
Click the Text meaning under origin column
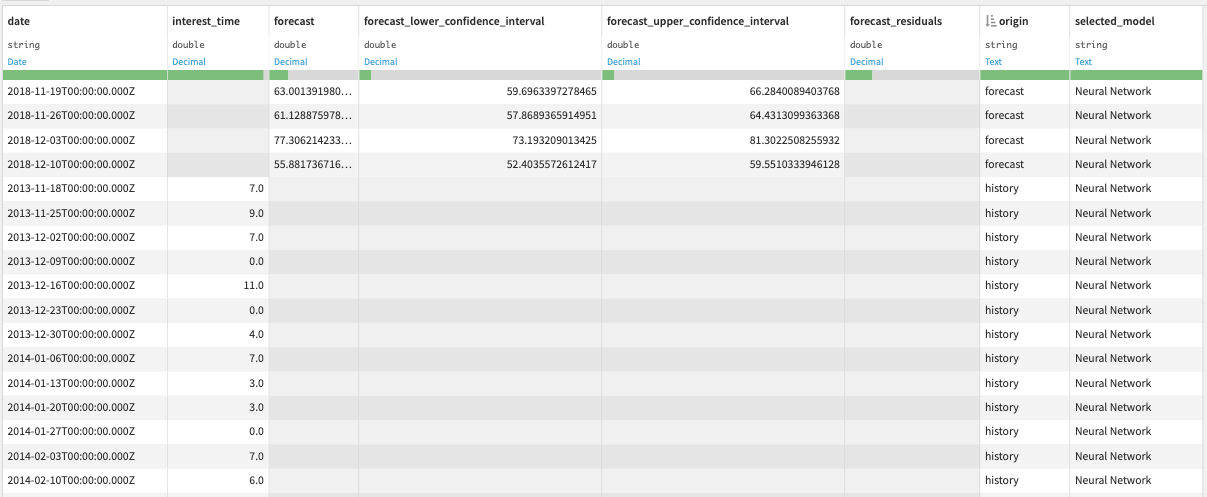(x=993, y=62)
